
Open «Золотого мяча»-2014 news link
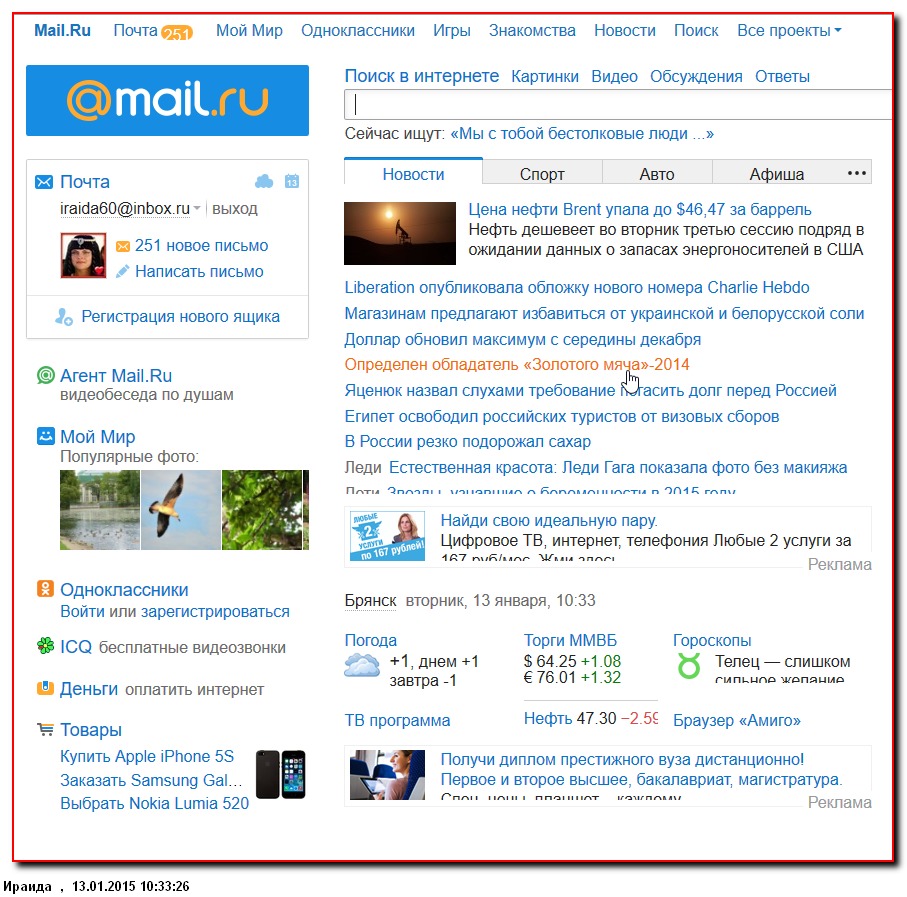pyautogui.click(x=517, y=364)
